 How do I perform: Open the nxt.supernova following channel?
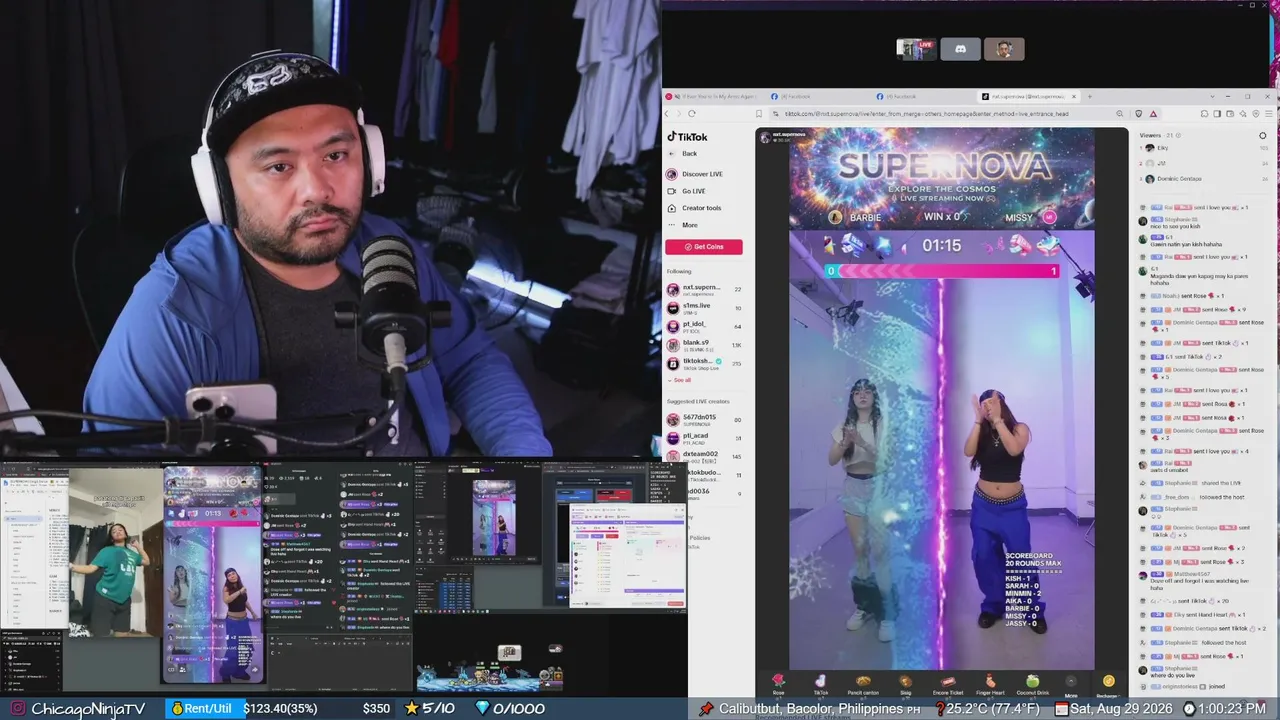[x=704, y=290]
